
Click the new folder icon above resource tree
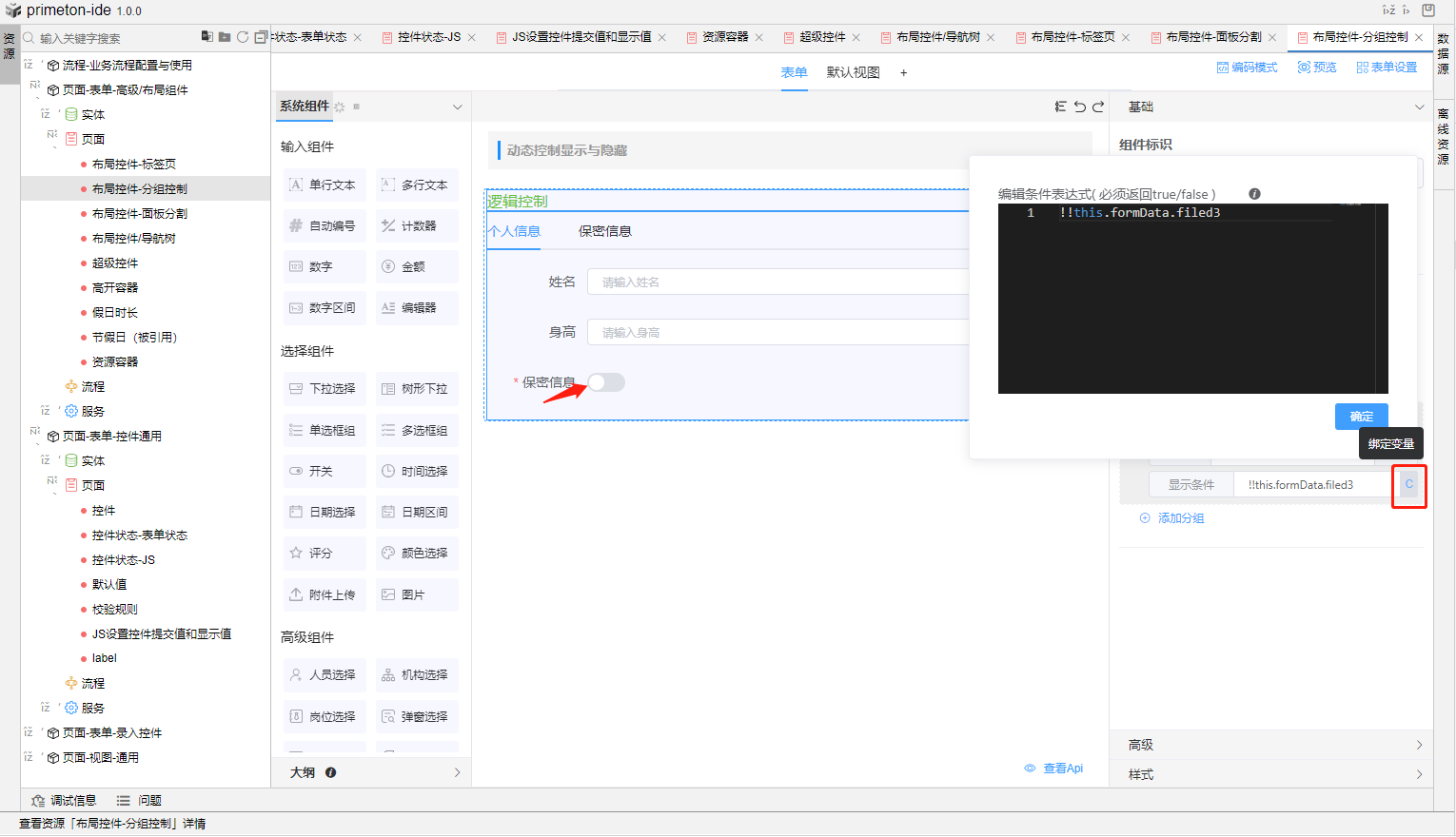click(225, 37)
